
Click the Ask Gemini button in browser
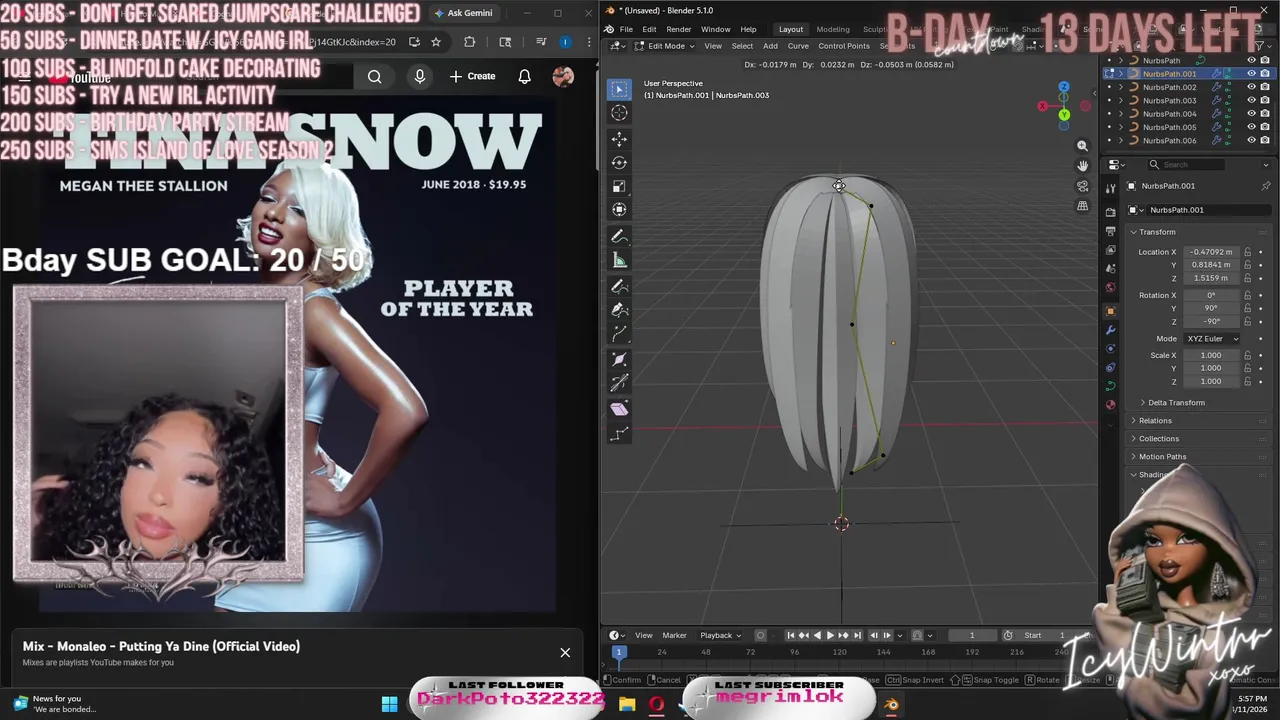(464, 13)
